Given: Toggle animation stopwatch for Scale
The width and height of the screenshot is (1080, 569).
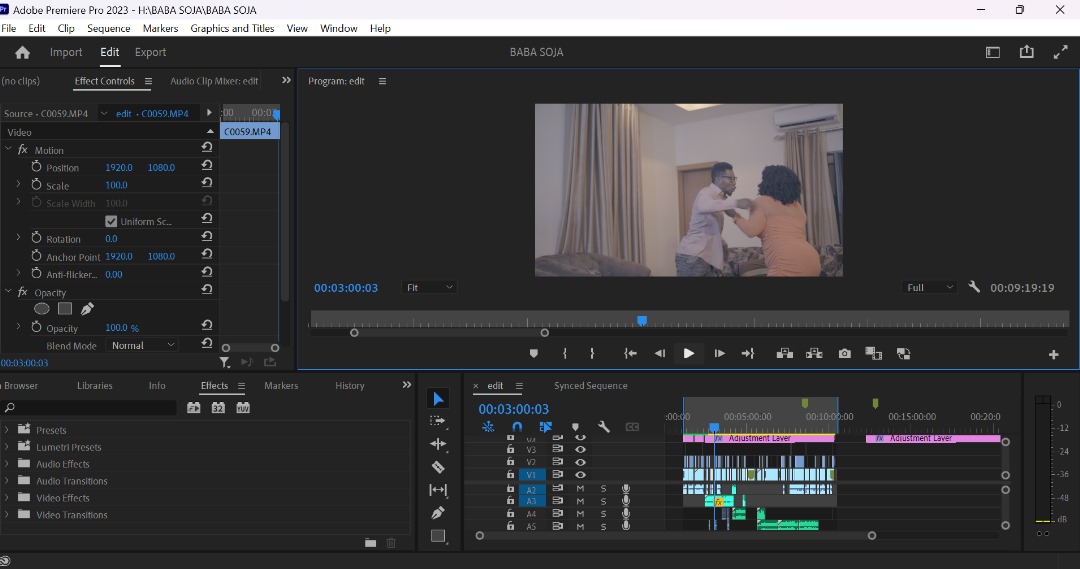Looking at the screenshot, I should point(37,185).
